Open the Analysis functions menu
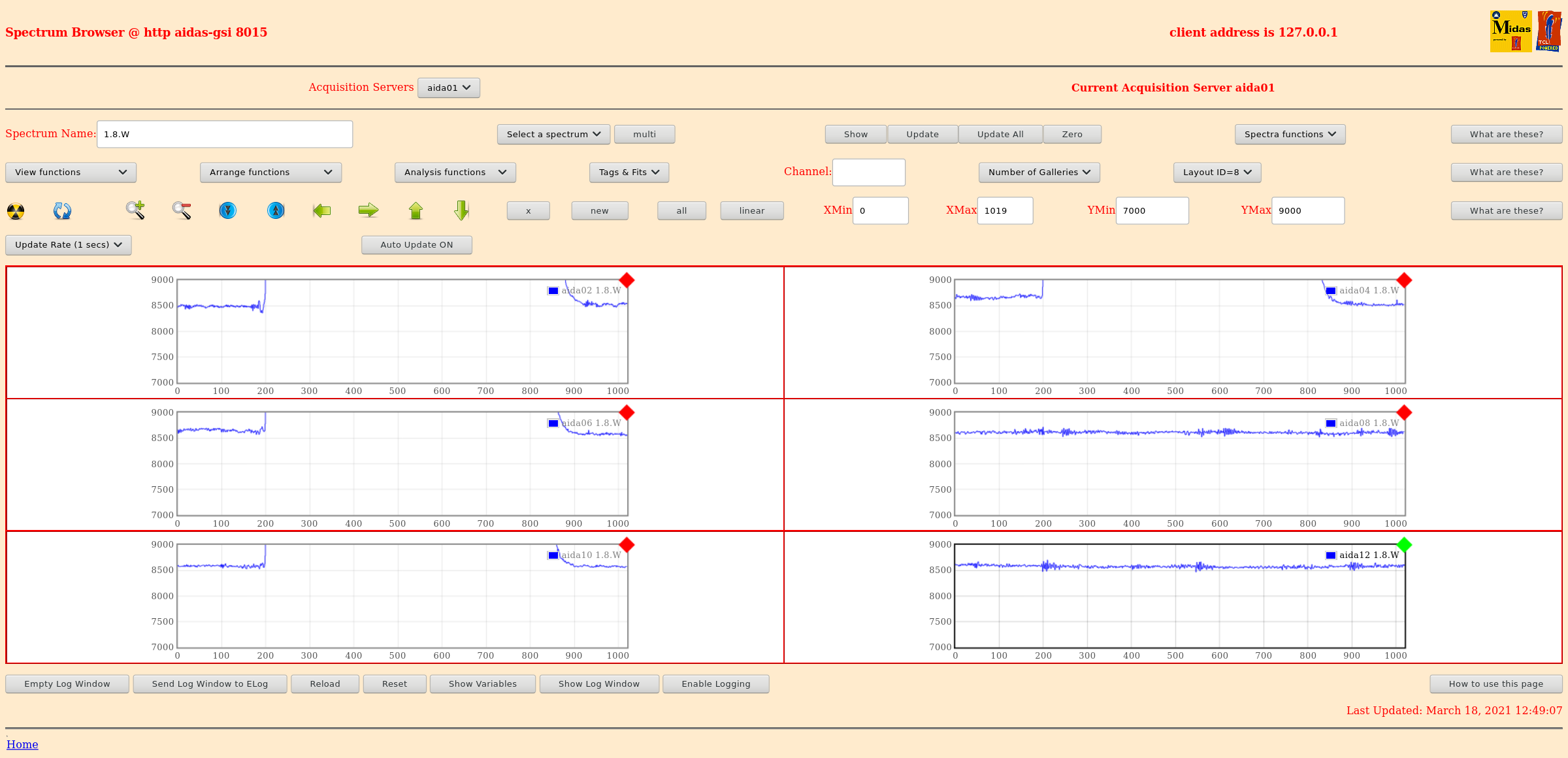Viewport: 1568px width, 758px height. pyautogui.click(x=455, y=173)
